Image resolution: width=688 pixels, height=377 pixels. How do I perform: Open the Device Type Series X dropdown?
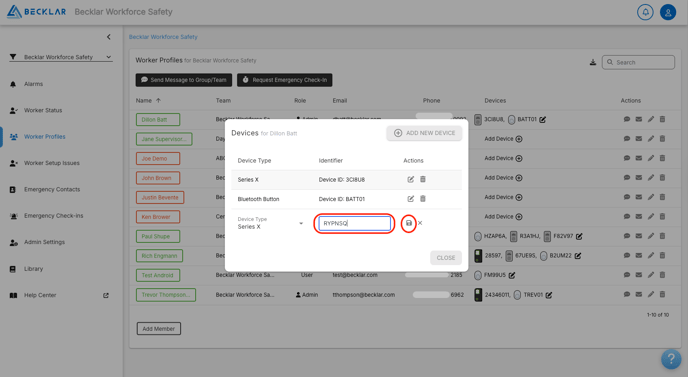[270, 223]
